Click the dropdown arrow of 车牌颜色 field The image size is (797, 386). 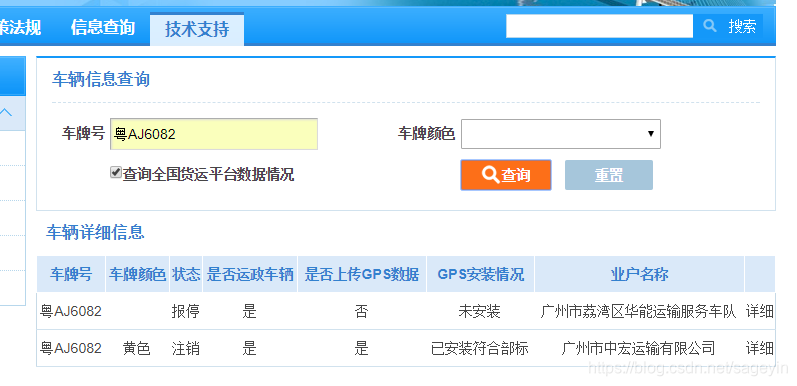pos(651,134)
